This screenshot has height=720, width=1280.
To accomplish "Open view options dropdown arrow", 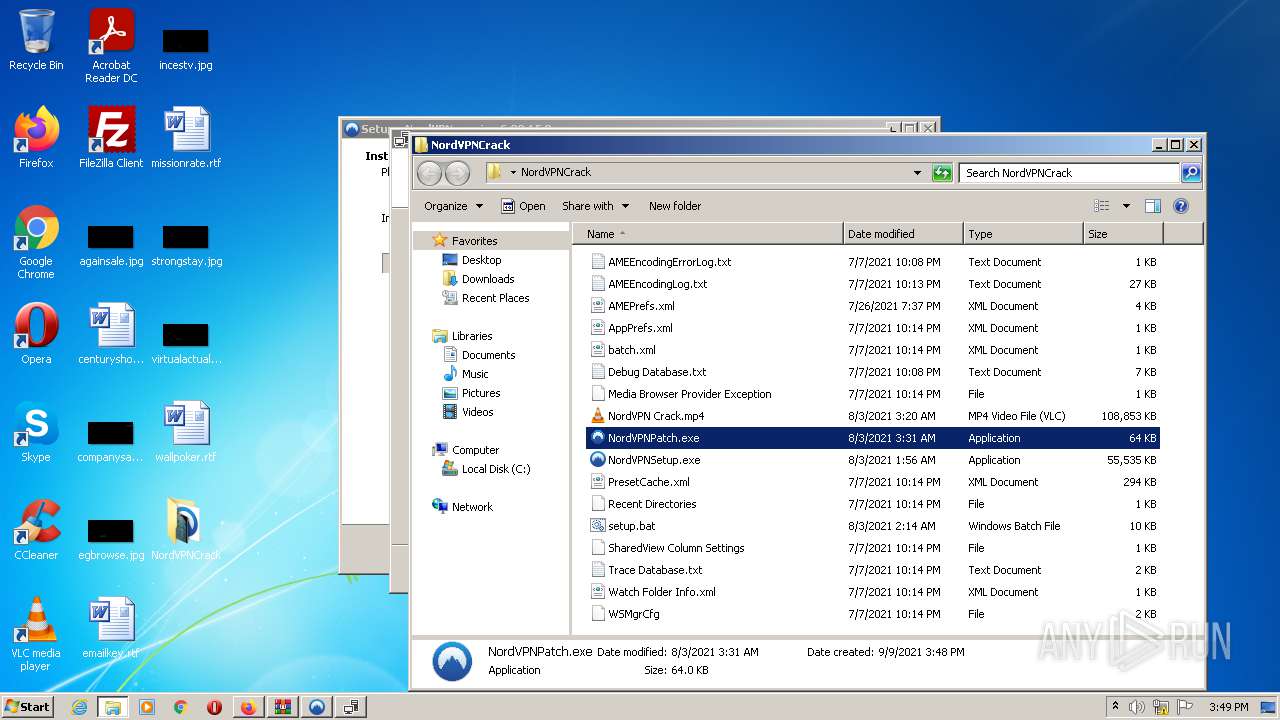I will tap(1126, 206).
